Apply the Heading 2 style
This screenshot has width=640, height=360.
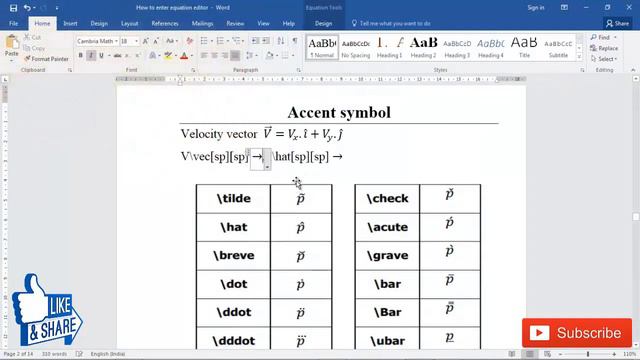click(423, 48)
